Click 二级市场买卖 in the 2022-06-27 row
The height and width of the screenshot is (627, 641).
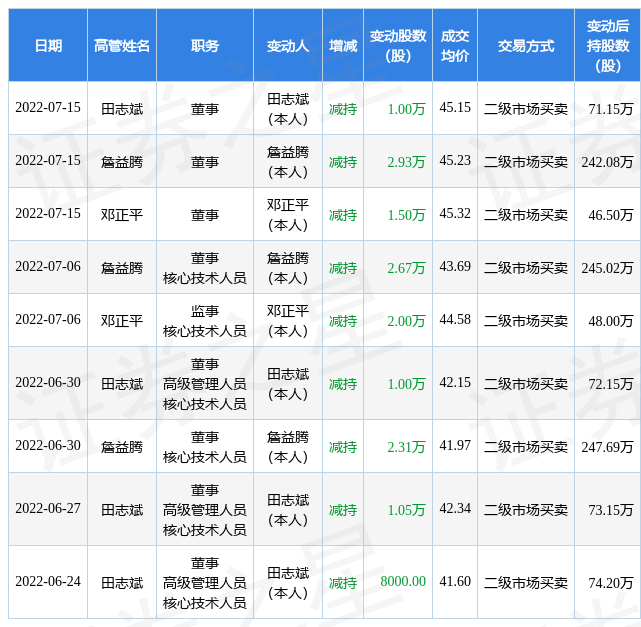pos(526,510)
